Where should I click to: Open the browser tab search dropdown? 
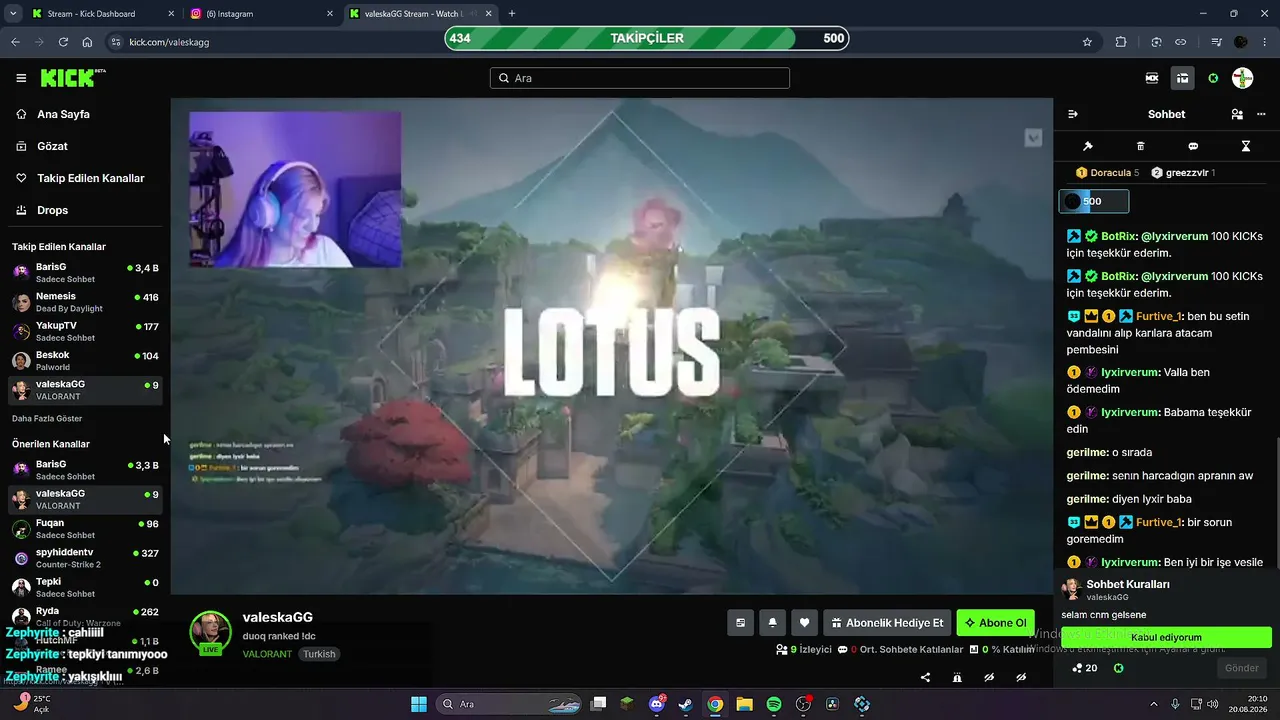(x=12, y=14)
